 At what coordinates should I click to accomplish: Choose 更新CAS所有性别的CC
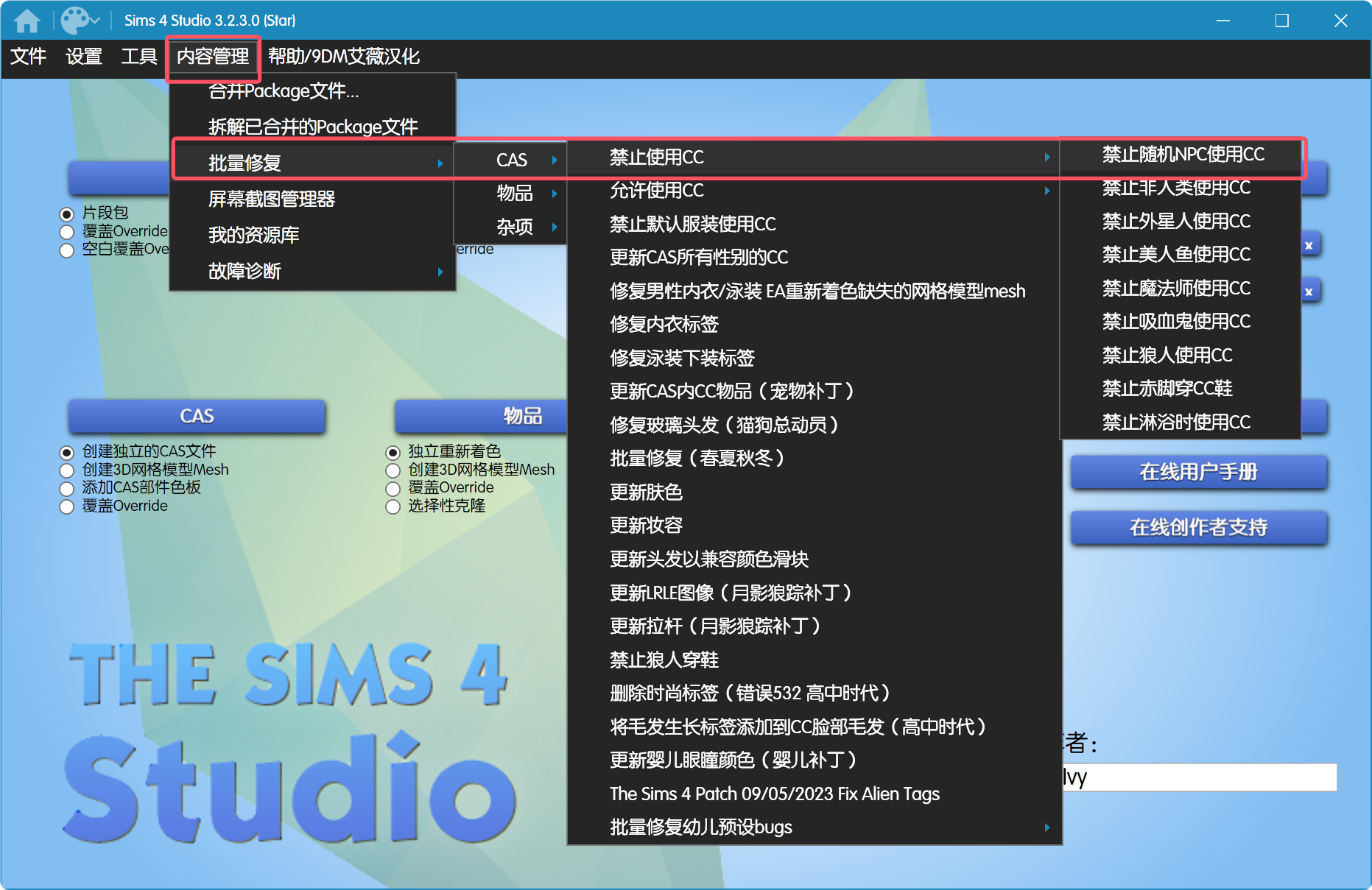click(814, 258)
